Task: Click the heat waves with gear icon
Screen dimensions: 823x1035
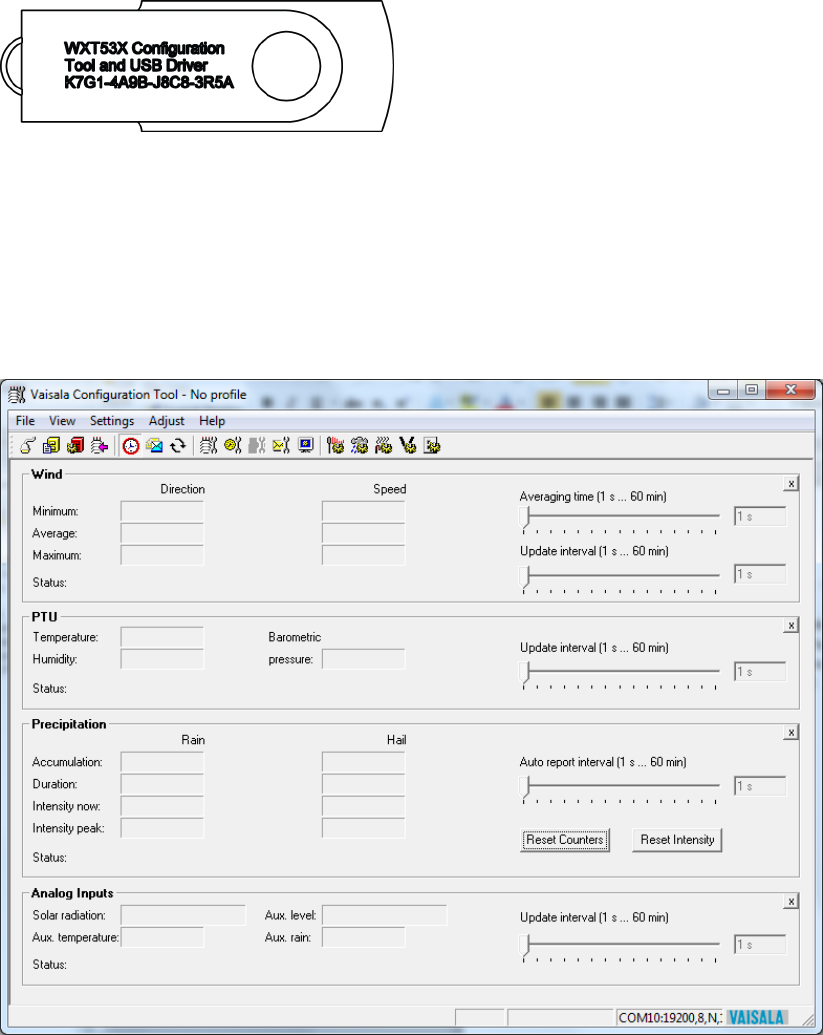Action: tap(383, 446)
